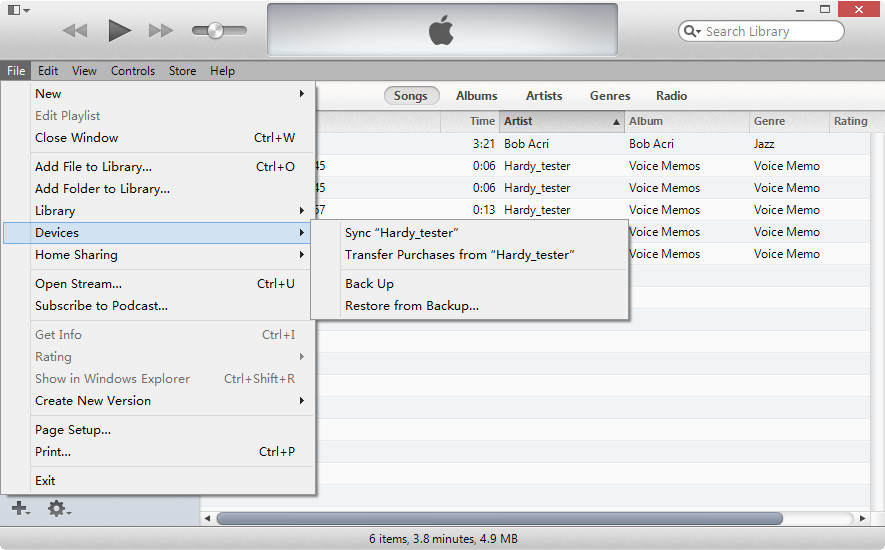Select Open Stream menu item

pyautogui.click(x=158, y=283)
